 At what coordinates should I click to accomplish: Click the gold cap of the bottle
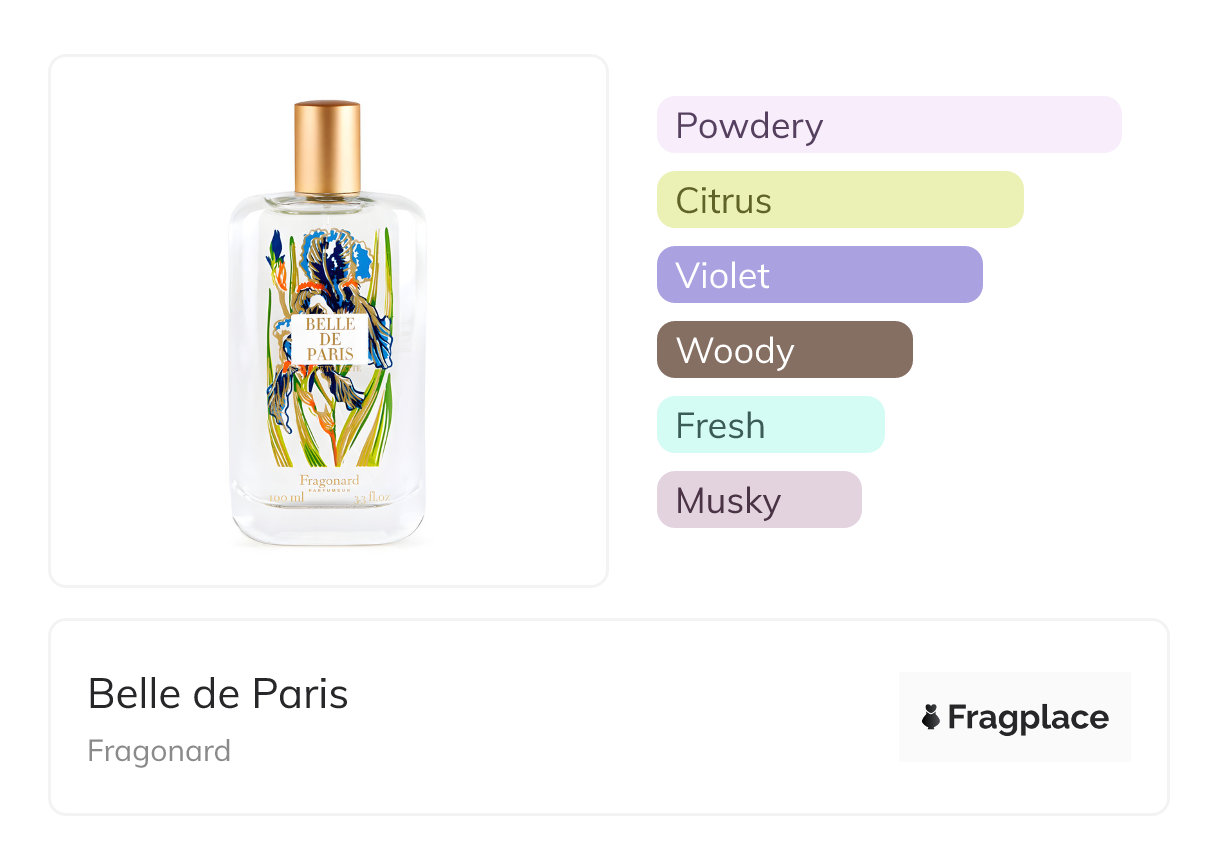pos(327,146)
